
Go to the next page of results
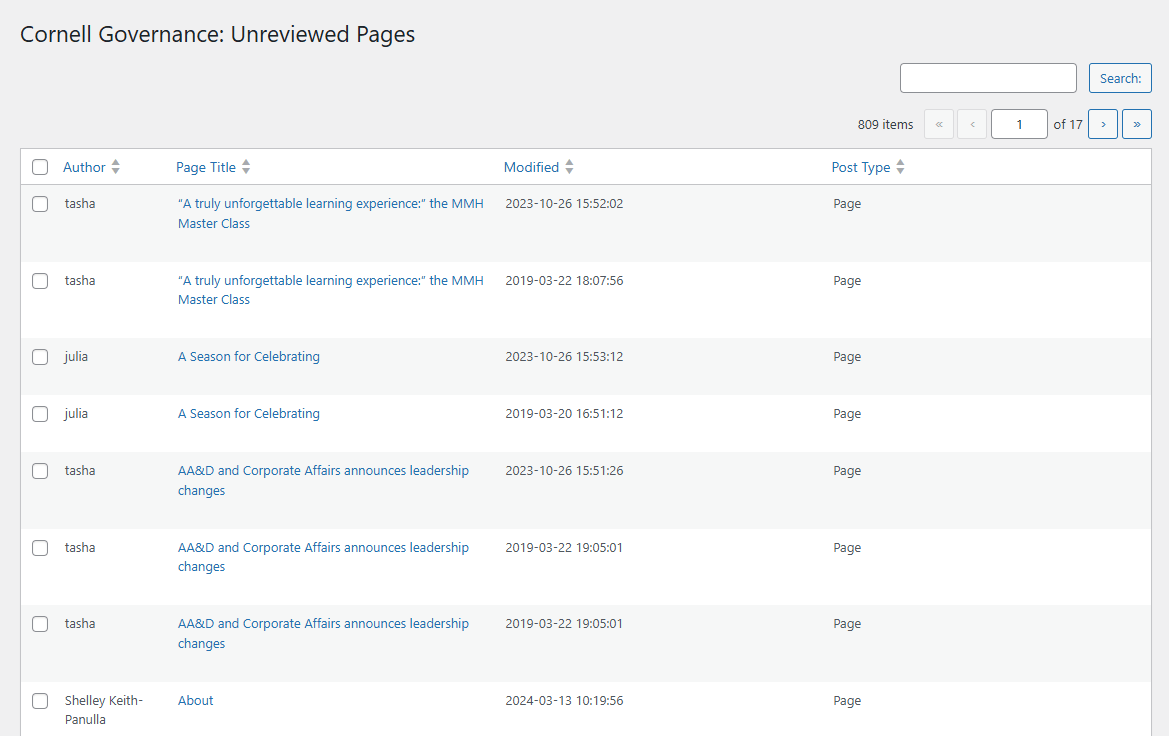[1103, 125]
